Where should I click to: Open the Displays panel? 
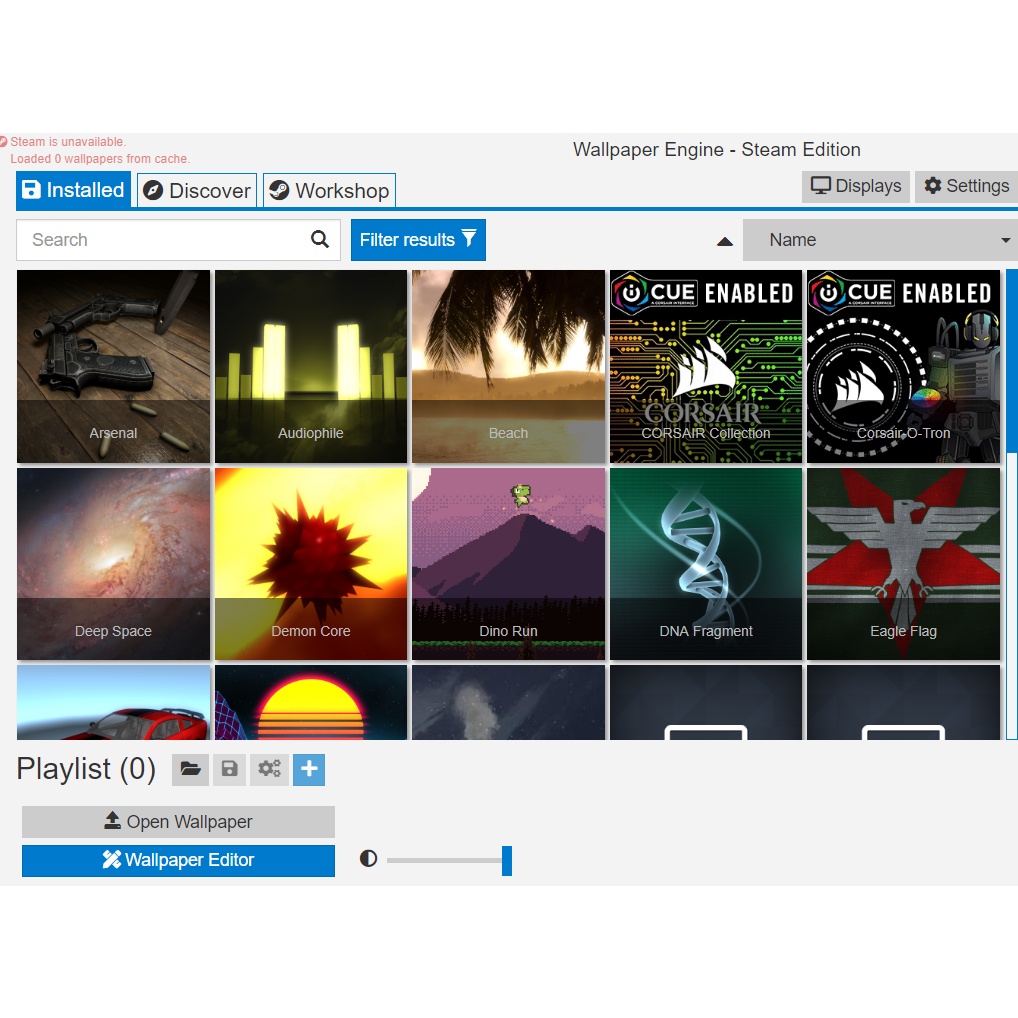pos(856,186)
